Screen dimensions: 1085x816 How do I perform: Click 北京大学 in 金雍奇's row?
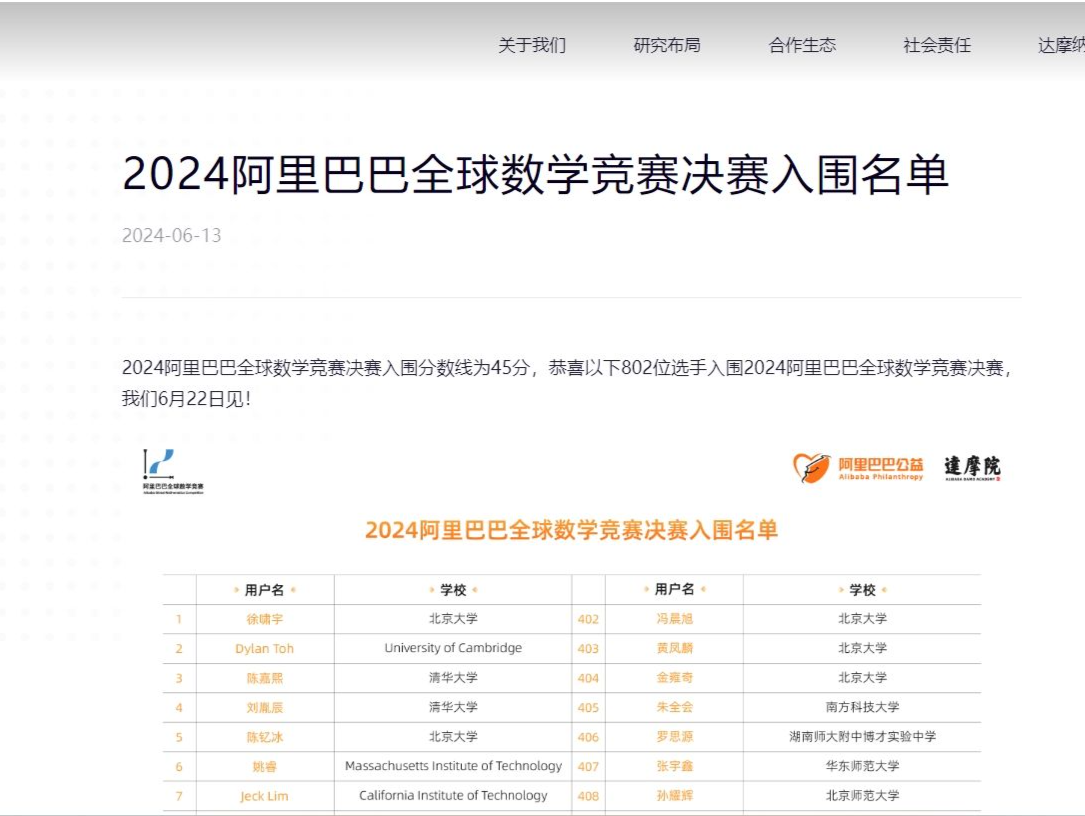(x=862, y=678)
